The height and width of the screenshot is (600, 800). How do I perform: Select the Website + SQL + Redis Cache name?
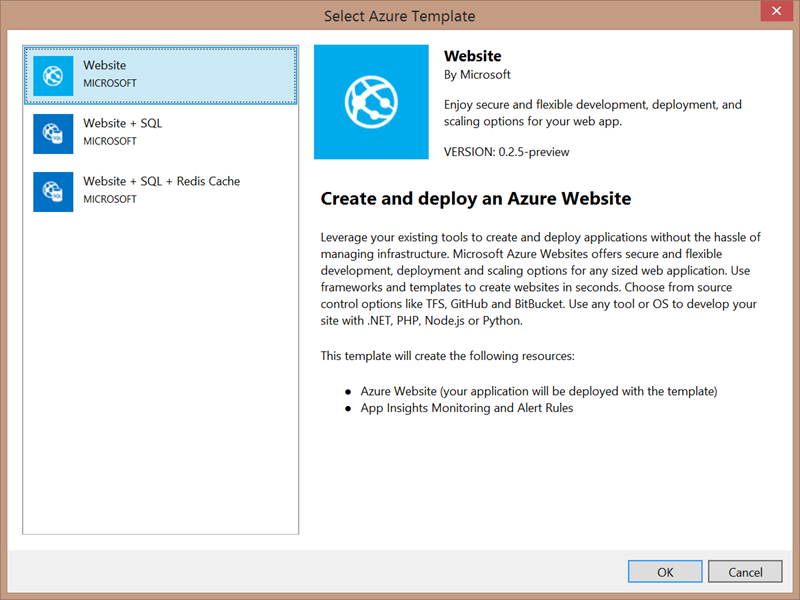point(162,181)
